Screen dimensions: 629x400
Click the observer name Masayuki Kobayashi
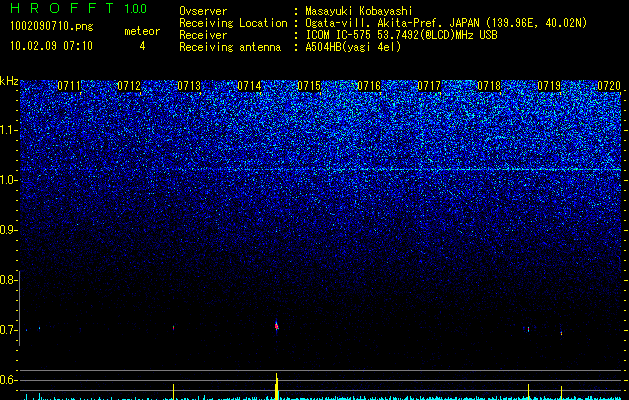tap(359, 11)
